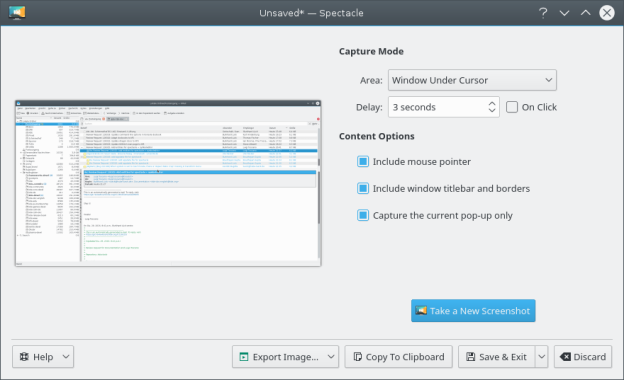
Task: Click the Export Image picture icon
Action: [x=244, y=357]
